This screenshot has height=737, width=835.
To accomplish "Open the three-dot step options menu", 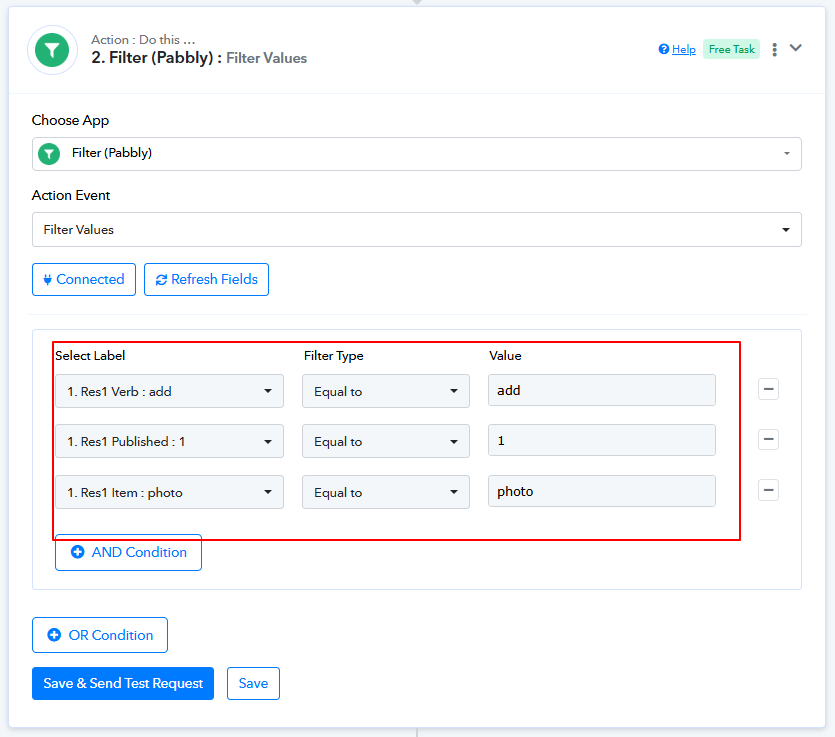I will [774, 49].
